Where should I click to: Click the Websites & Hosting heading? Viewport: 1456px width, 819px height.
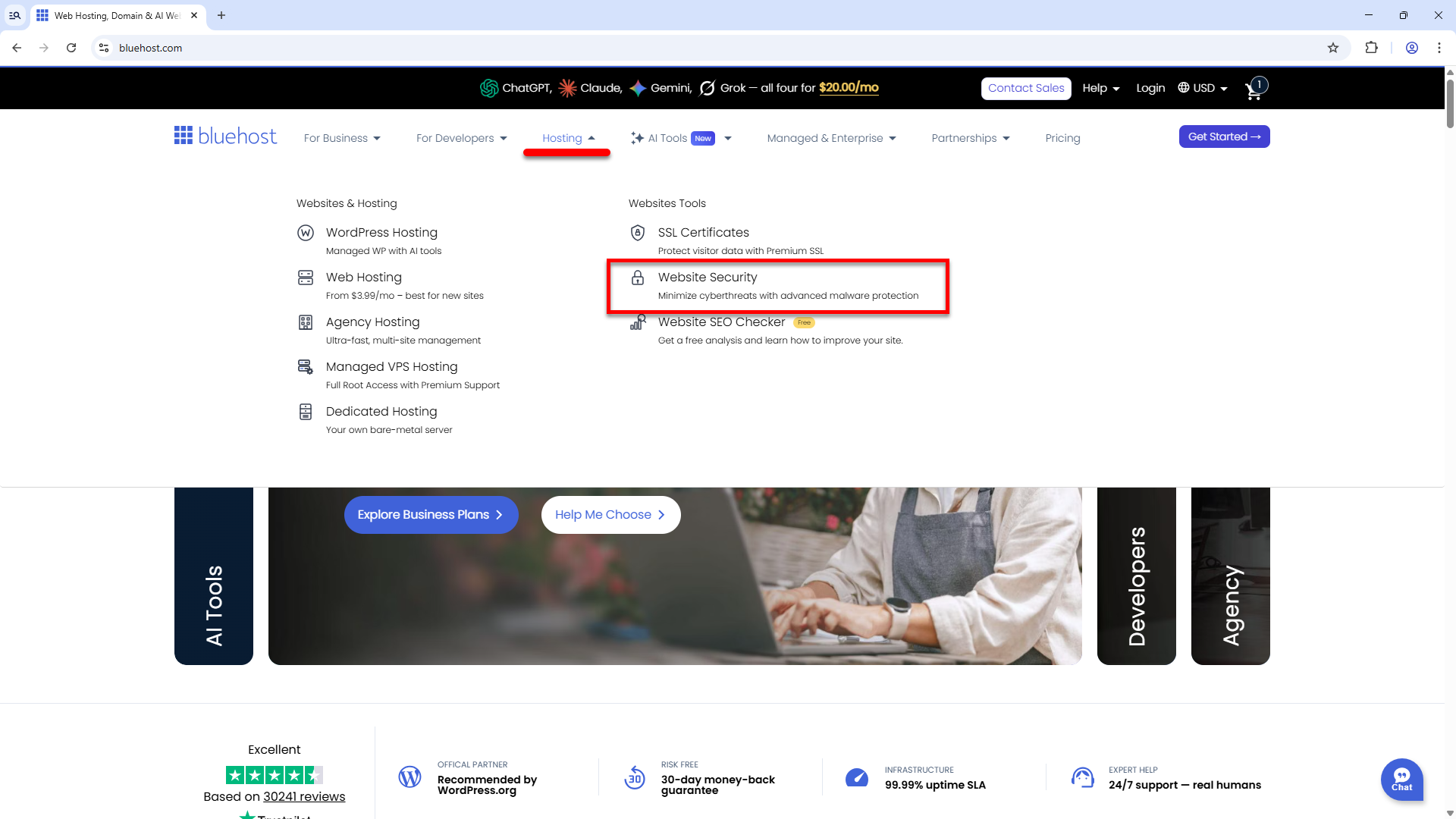click(347, 203)
